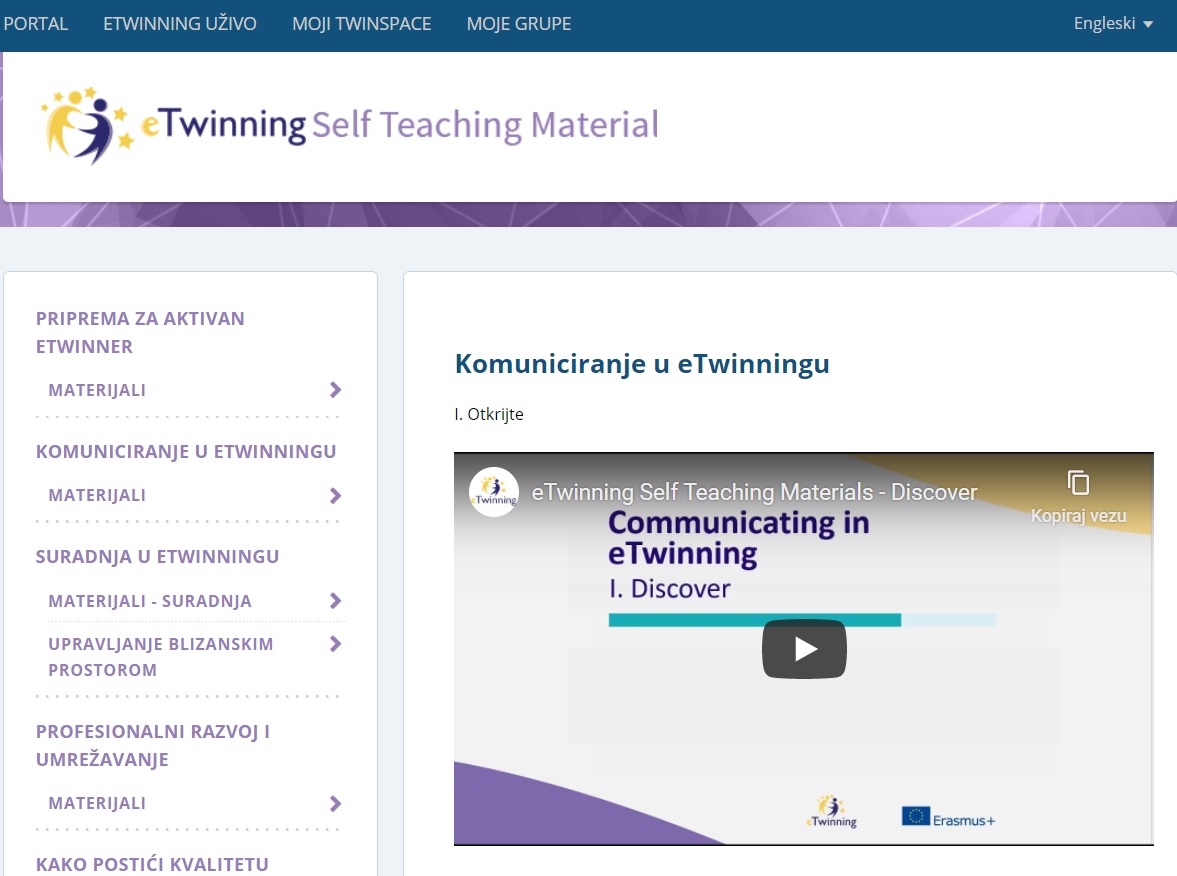Open the Engleski language dropdown
The width and height of the screenshot is (1177, 876).
(x=1112, y=23)
